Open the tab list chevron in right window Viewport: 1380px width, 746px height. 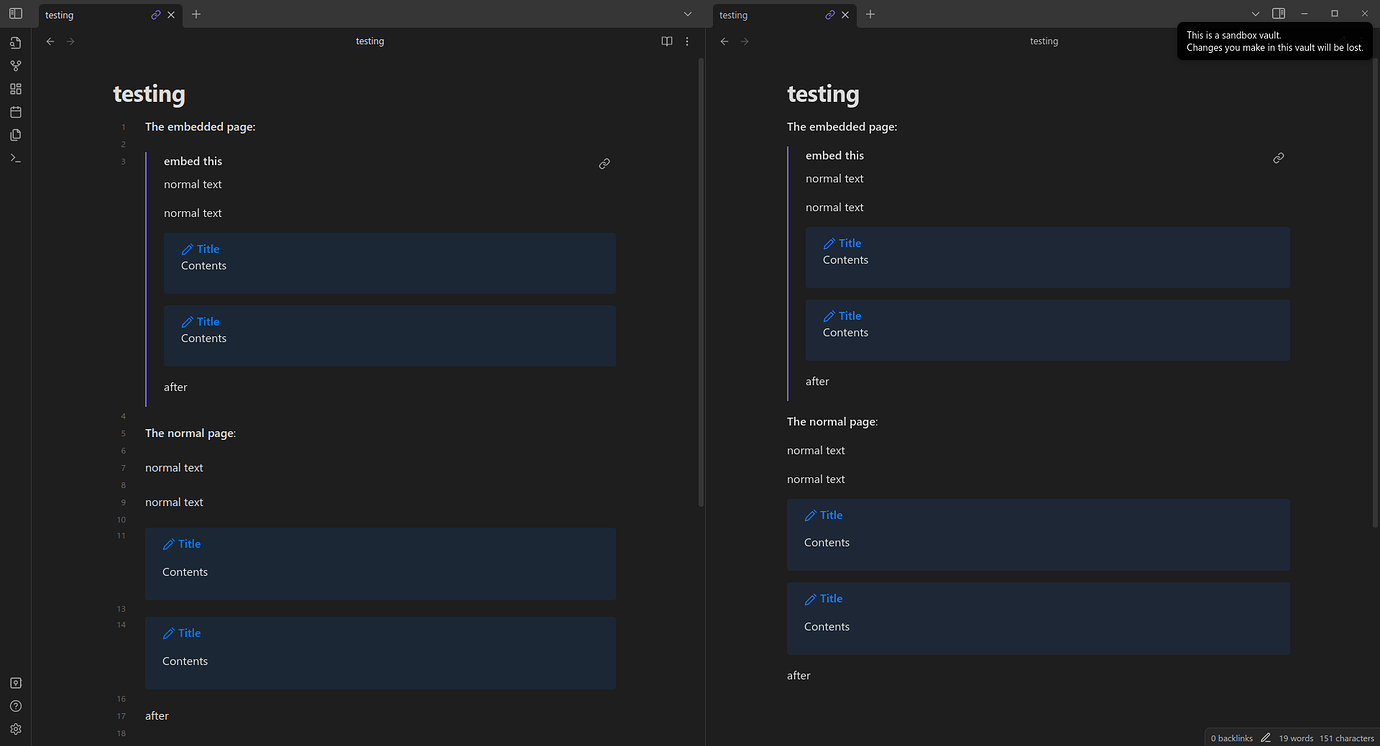[1255, 14]
